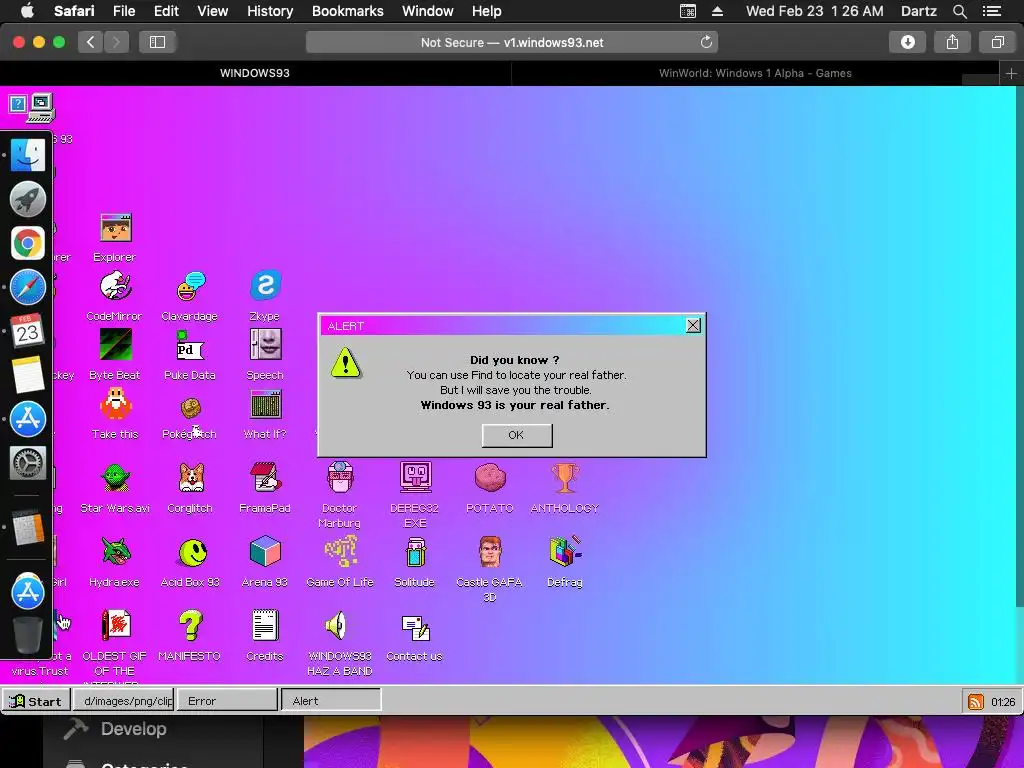Open the Castle GAFA 3D icon
The width and height of the screenshot is (1024, 768).
[x=490, y=552]
